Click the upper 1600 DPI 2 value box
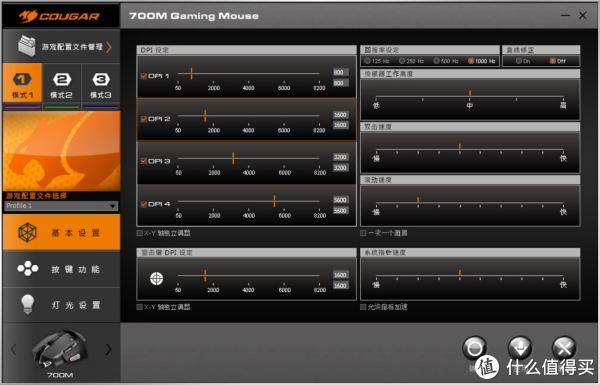The height and width of the screenshot is (385, 600). [x=340, y=115]
